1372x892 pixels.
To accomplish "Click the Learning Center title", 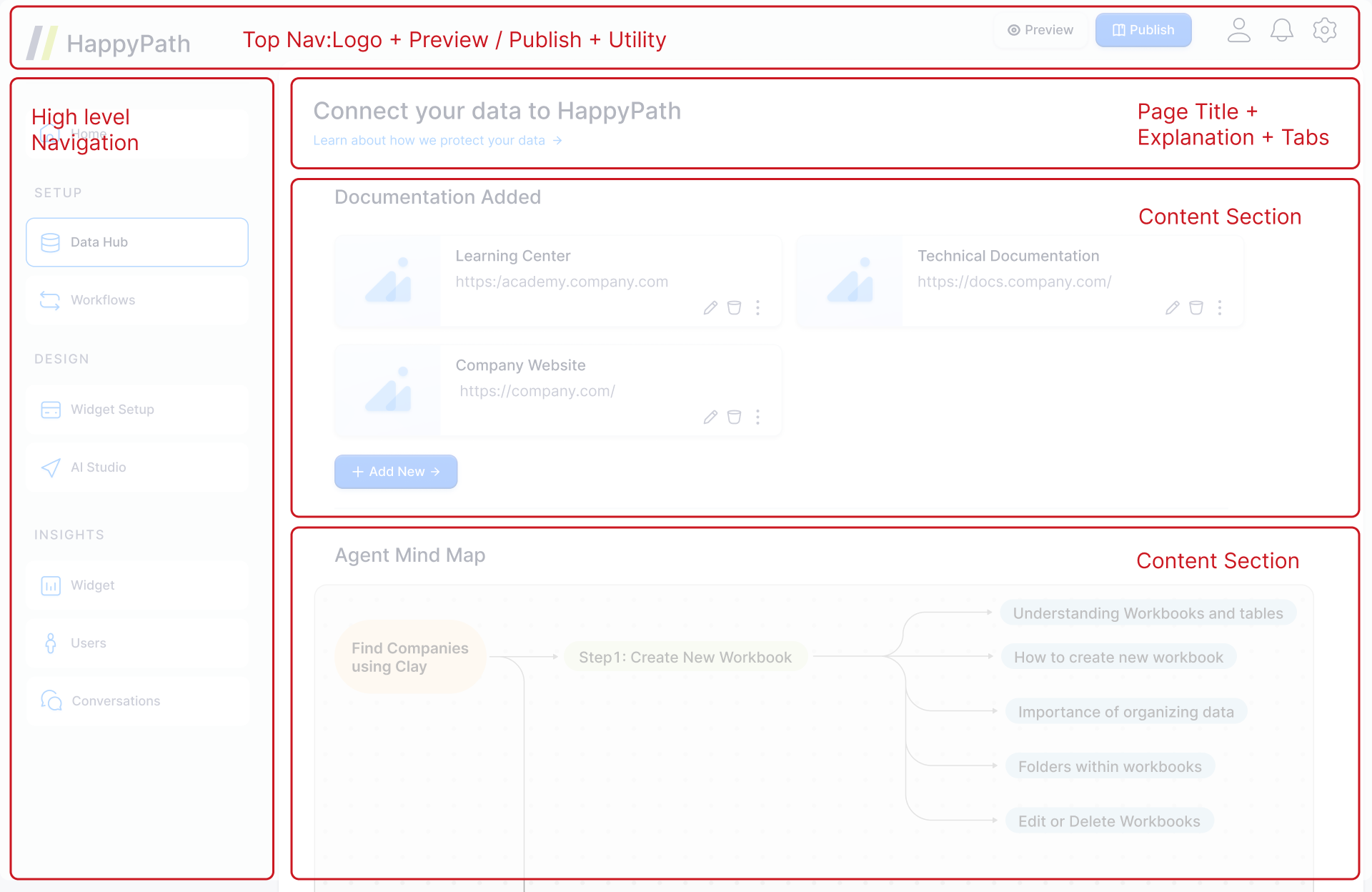I will [x=513, y=256].
